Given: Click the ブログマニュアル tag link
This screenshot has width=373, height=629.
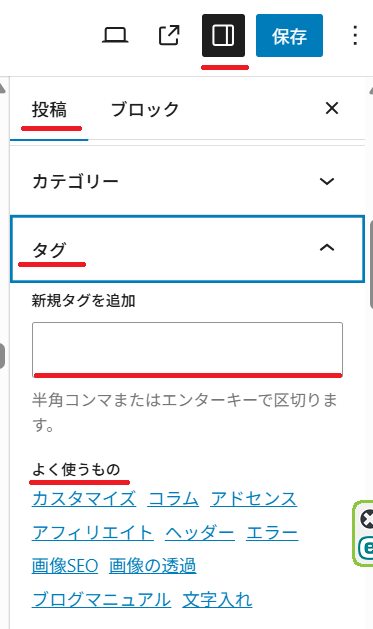Looking at the screenshot, I should [101, 600].
